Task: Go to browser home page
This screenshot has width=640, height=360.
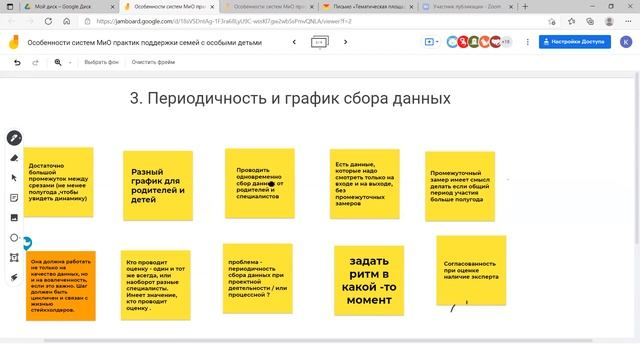Action: click(x=67, y=22)
